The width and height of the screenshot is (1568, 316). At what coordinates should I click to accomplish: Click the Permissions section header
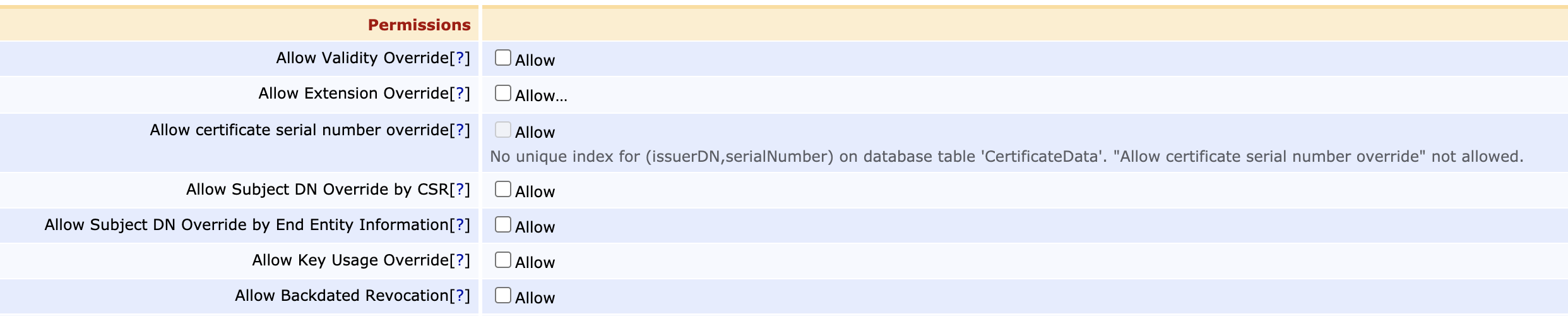pyautogui.click(x=419, y=25)
